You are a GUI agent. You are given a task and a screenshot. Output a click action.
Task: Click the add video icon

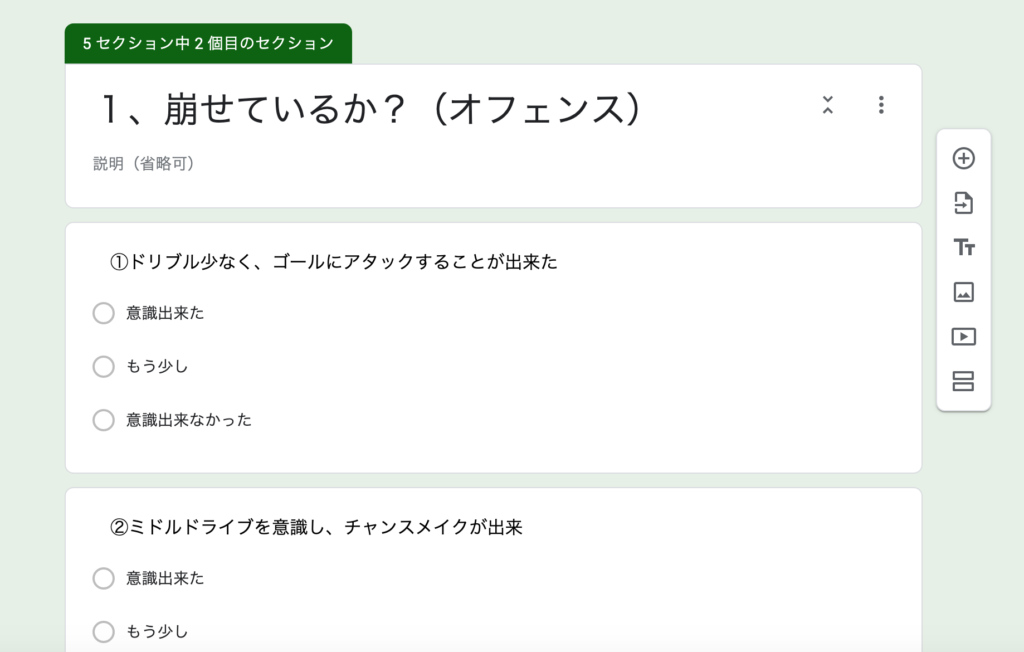pos(963,336)
